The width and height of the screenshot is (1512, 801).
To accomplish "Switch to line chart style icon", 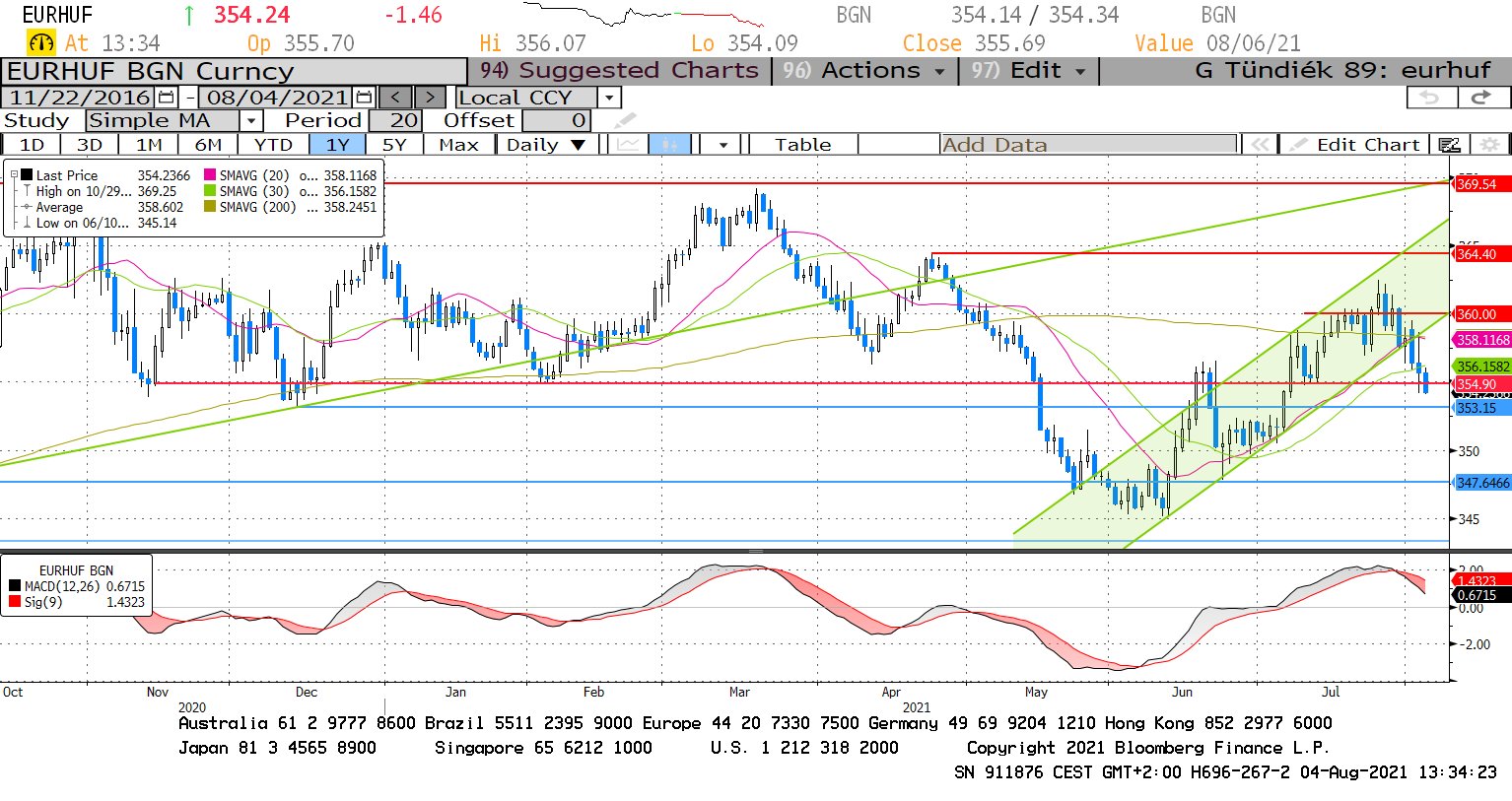I will (628, 145).
